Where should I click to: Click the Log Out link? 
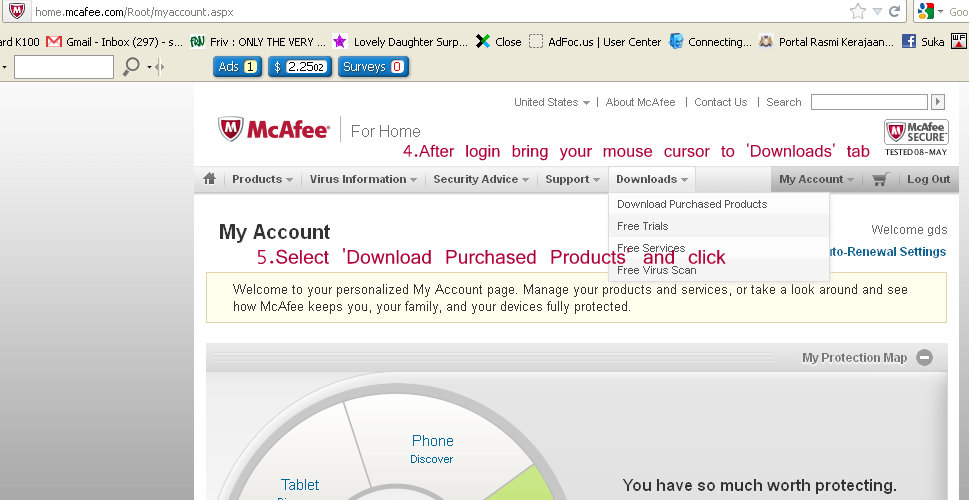pos(928,179)
